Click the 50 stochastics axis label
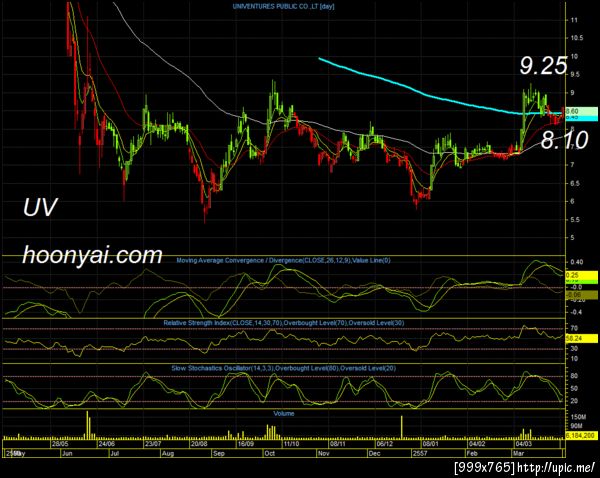 [x=574, y=389]
